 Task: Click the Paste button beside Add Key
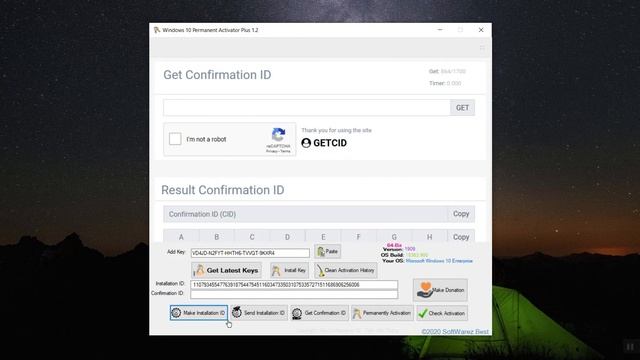coord(328,251)
